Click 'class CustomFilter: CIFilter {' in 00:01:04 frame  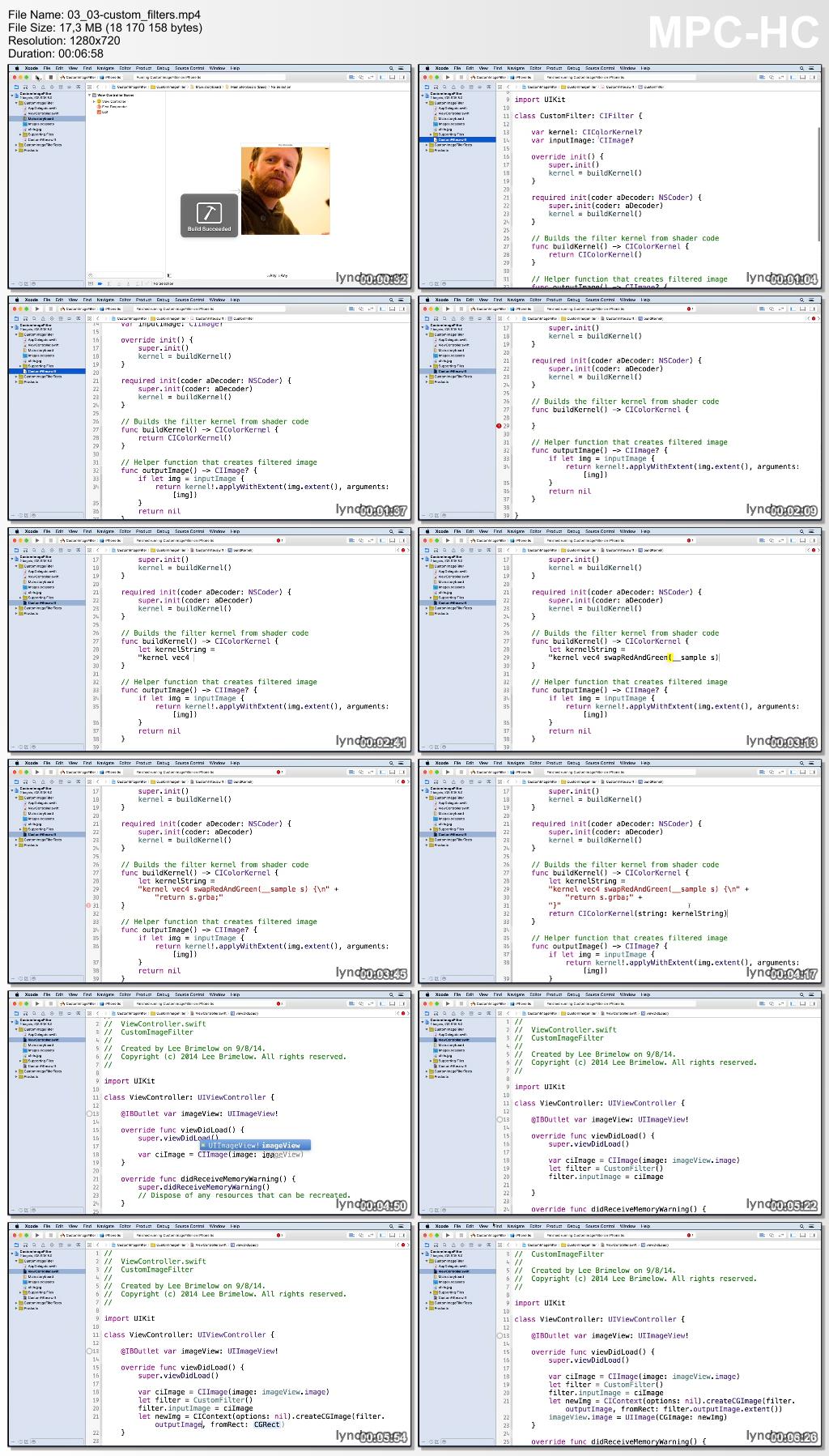578,116
